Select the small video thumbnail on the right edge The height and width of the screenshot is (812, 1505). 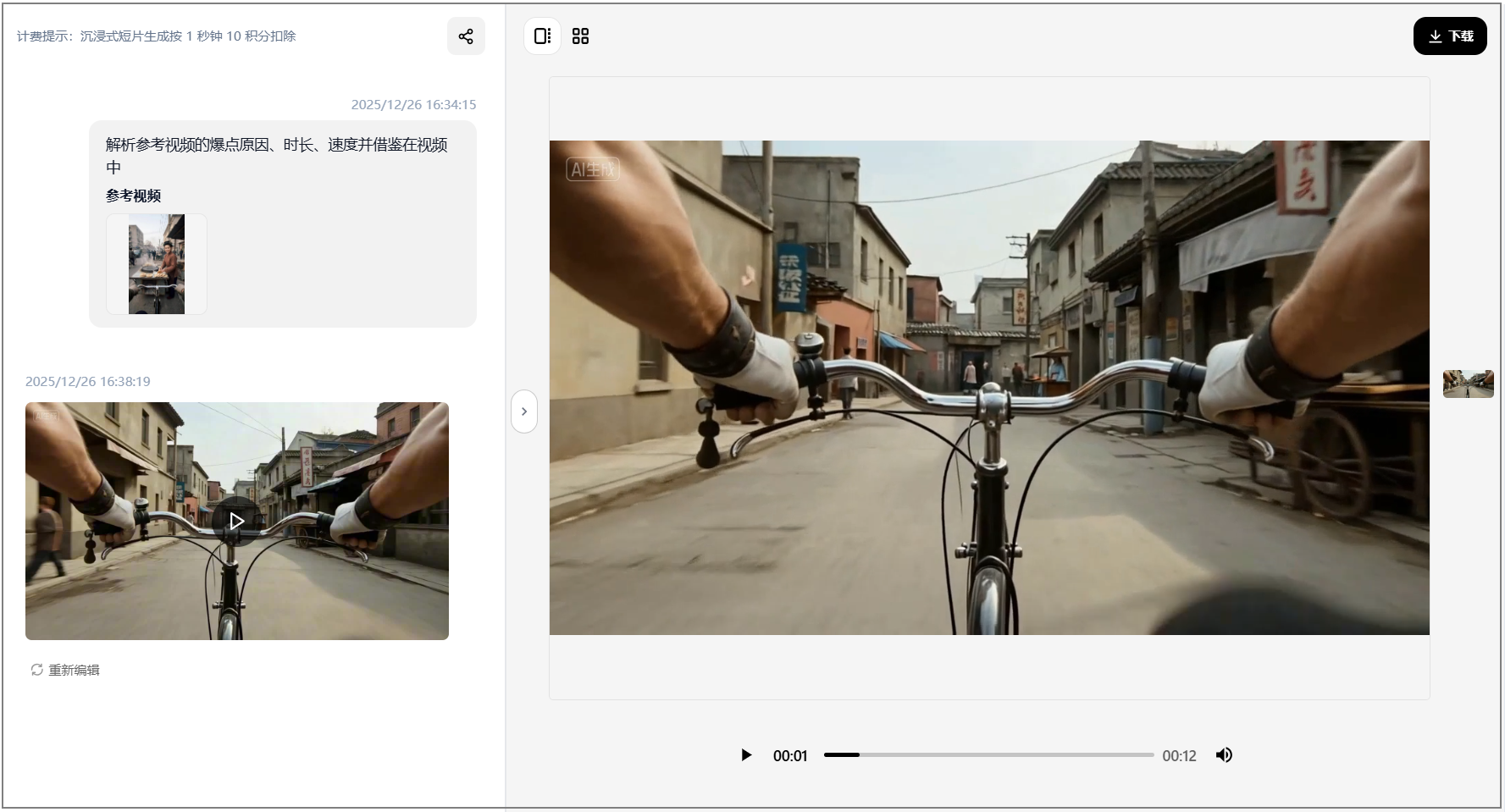[1468, 384]
